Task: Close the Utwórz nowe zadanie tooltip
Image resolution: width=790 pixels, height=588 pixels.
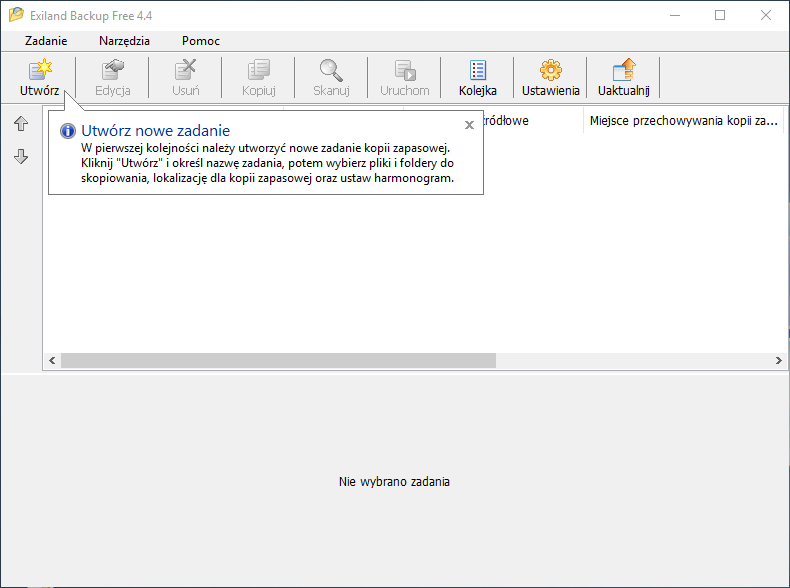Action: pyautogui.click(x=469, y=125)
